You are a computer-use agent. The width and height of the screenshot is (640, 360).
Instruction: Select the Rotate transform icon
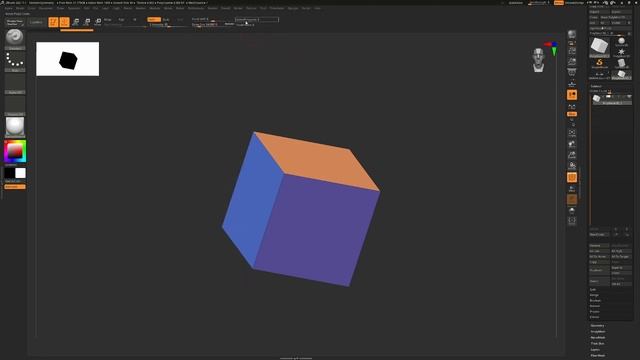click(98, 22)
